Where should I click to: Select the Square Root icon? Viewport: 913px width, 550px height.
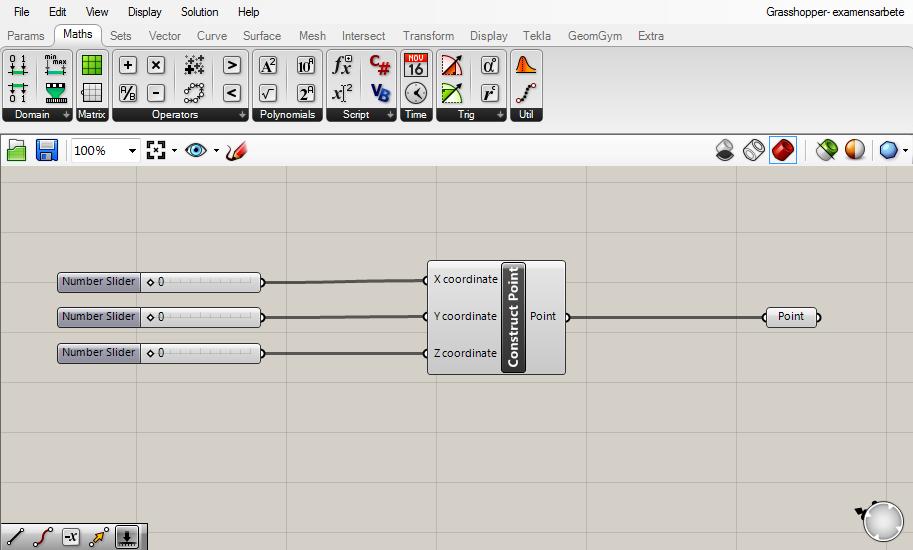click(x=268, y=93)
